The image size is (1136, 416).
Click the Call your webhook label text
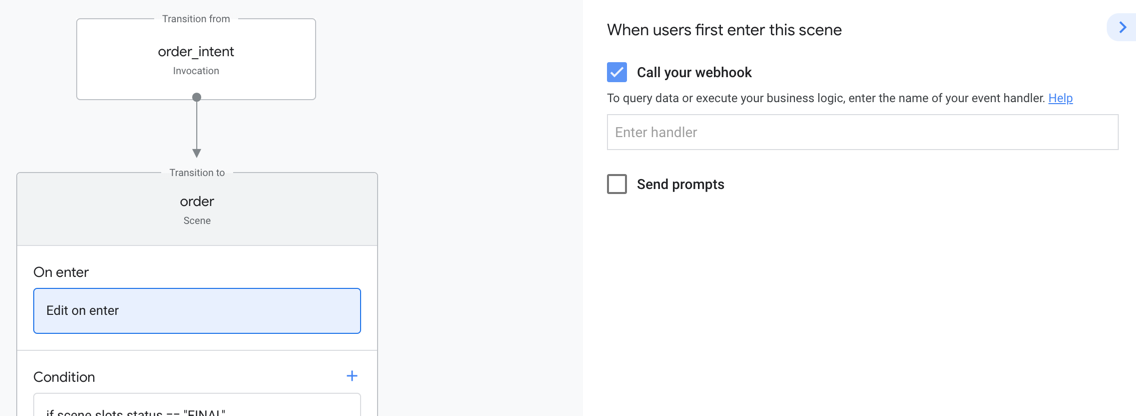tap(694, 72)
